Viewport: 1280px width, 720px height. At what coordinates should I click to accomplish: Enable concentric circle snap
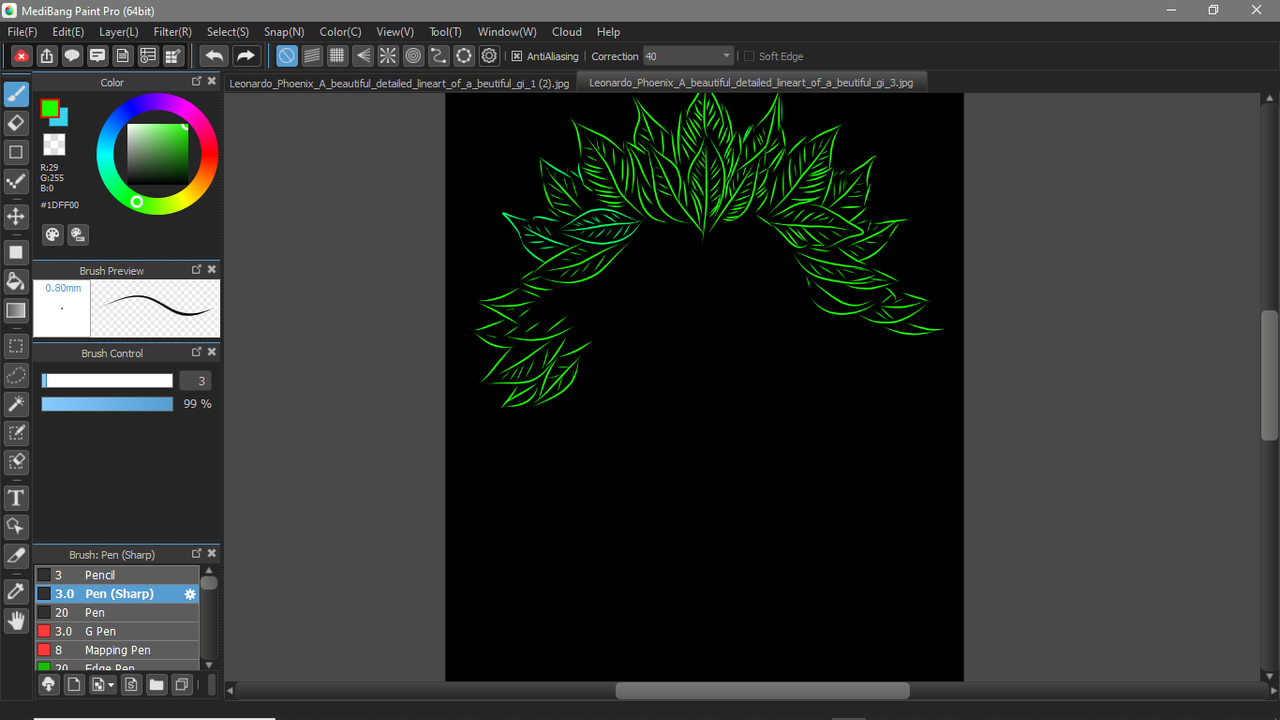click(413, 56)
